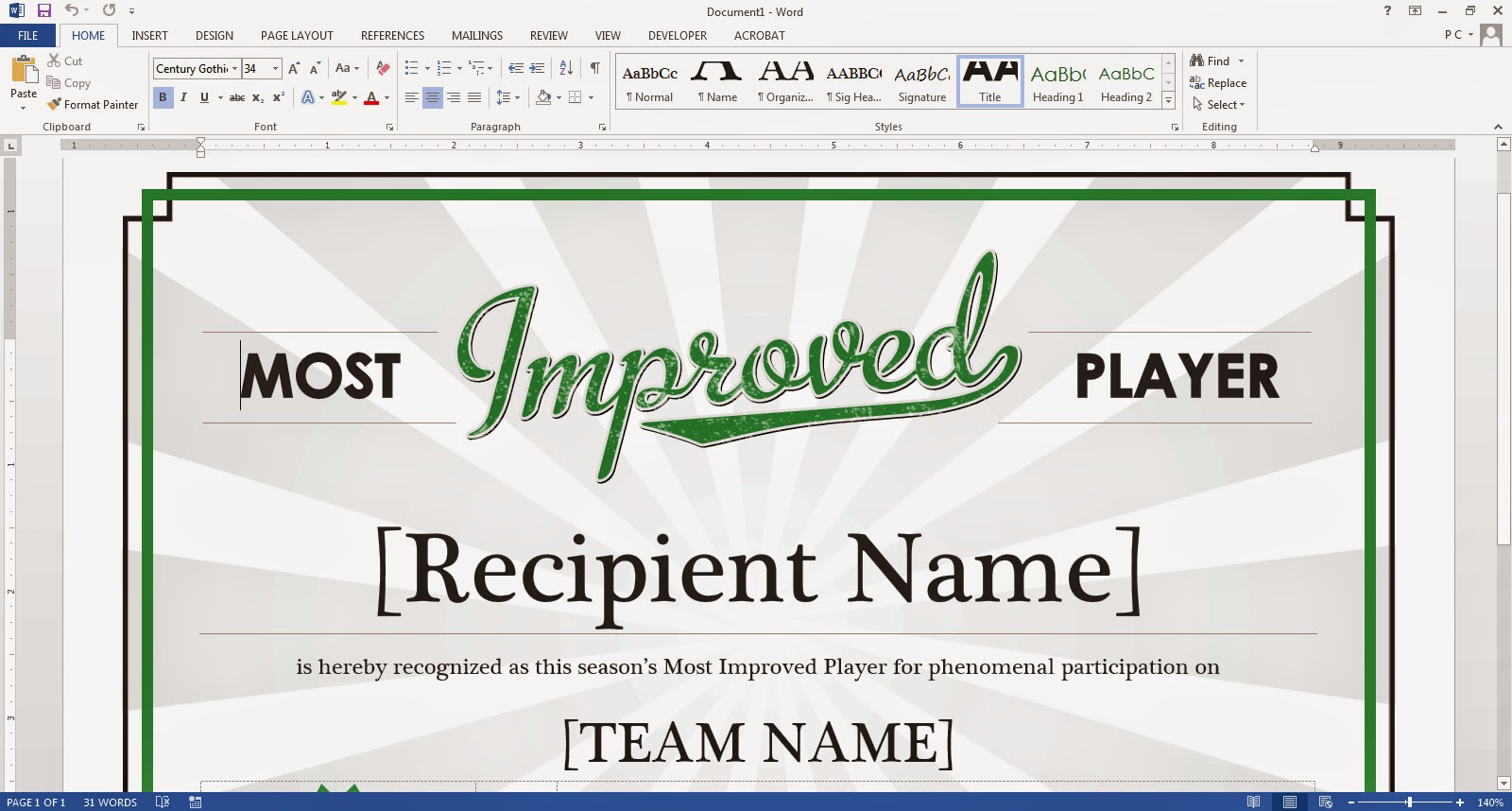Activate the Format Painter
This screenshot has width=1512, height=811.
[93, 104]
